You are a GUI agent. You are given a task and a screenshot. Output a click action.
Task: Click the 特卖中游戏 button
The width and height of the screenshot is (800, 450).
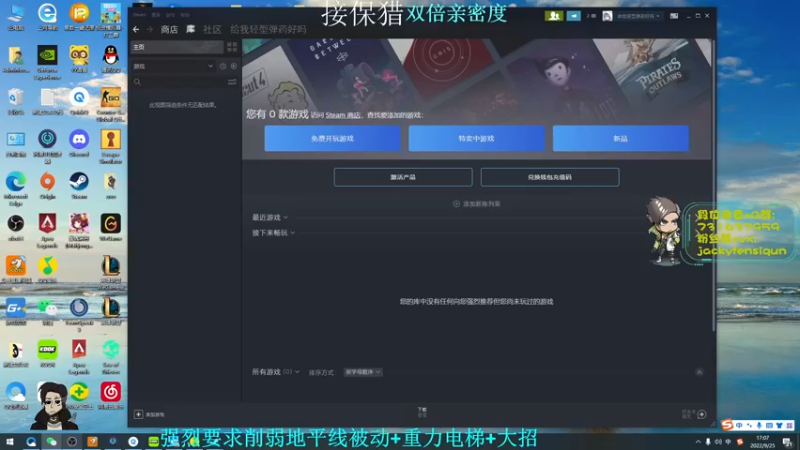(477, 138)
